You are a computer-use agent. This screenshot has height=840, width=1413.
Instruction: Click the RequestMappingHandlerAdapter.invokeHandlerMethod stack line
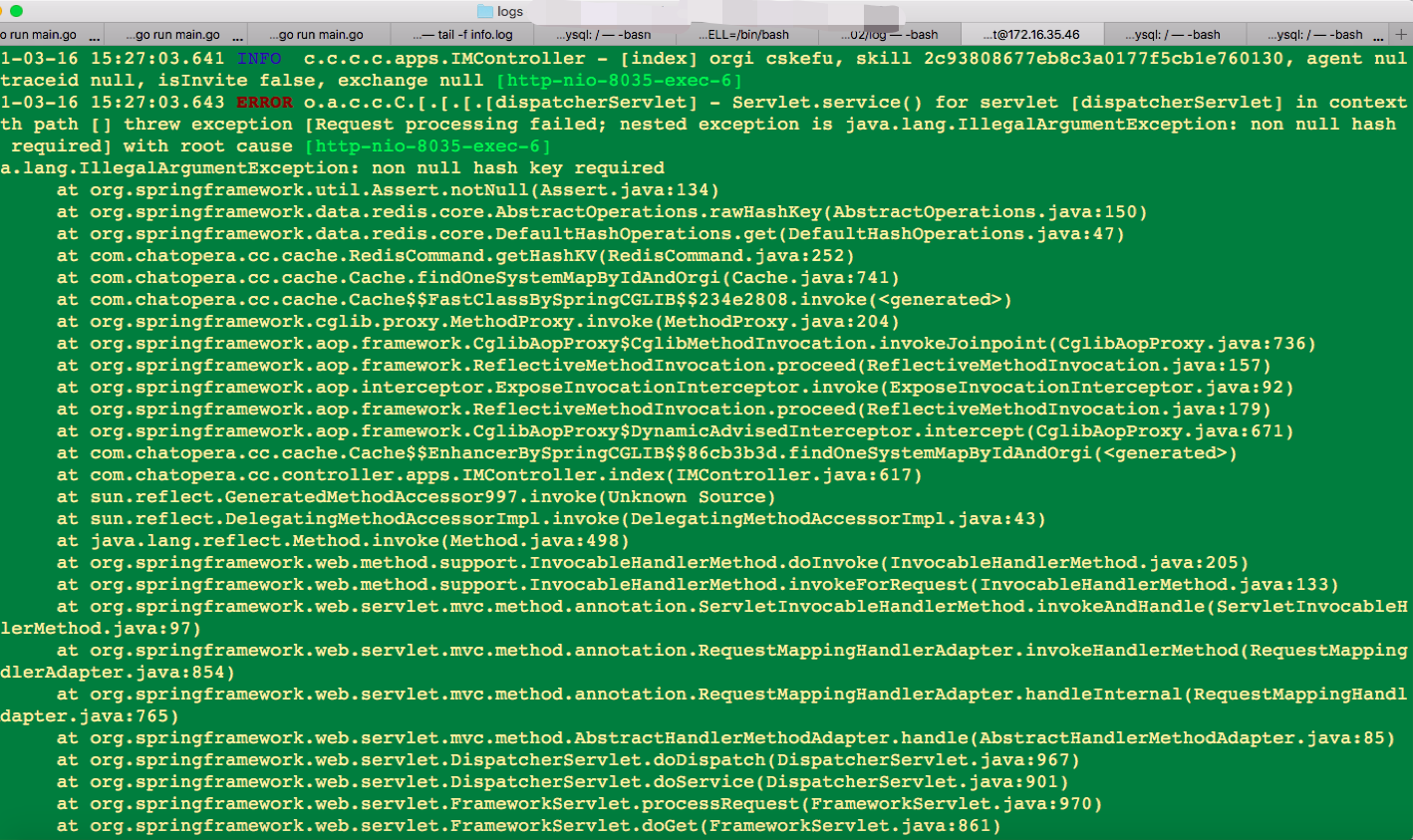(x=704, y=662)
